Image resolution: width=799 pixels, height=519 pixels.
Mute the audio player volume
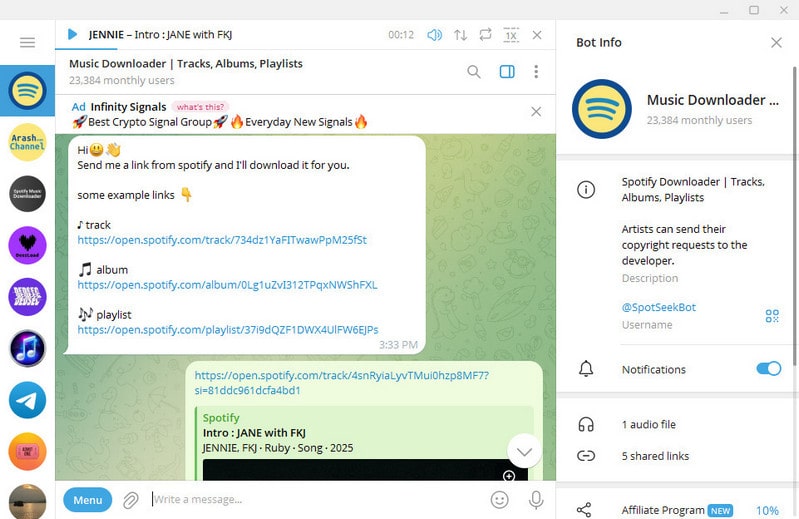434,35
